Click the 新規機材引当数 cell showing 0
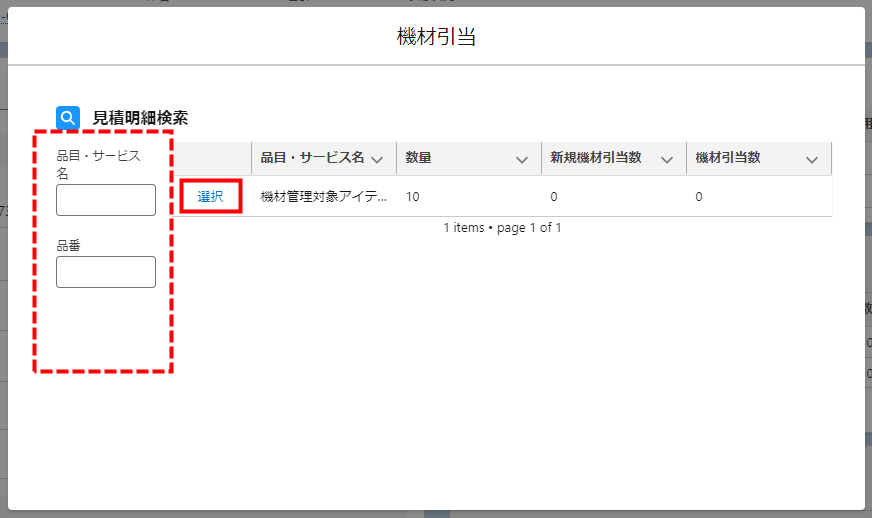This screenshot has width=872, height=518. (553, 197)
